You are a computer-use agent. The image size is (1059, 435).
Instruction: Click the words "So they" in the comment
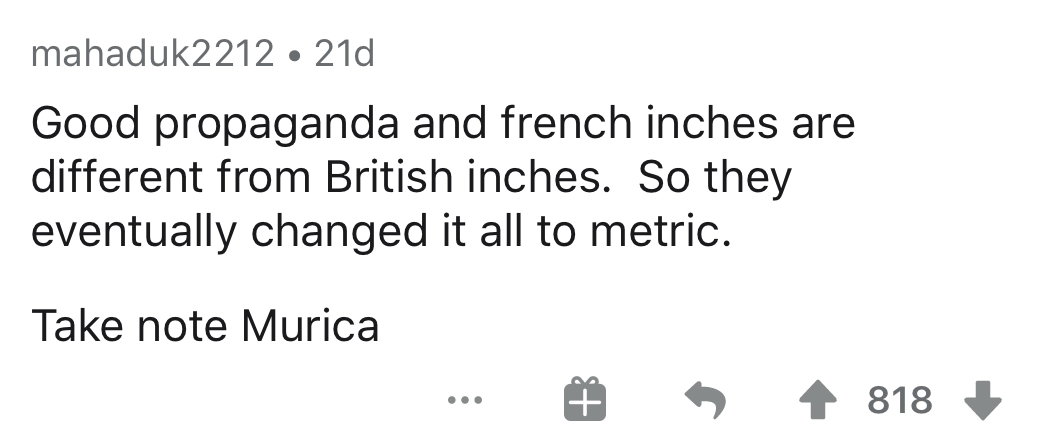[713, 178]
